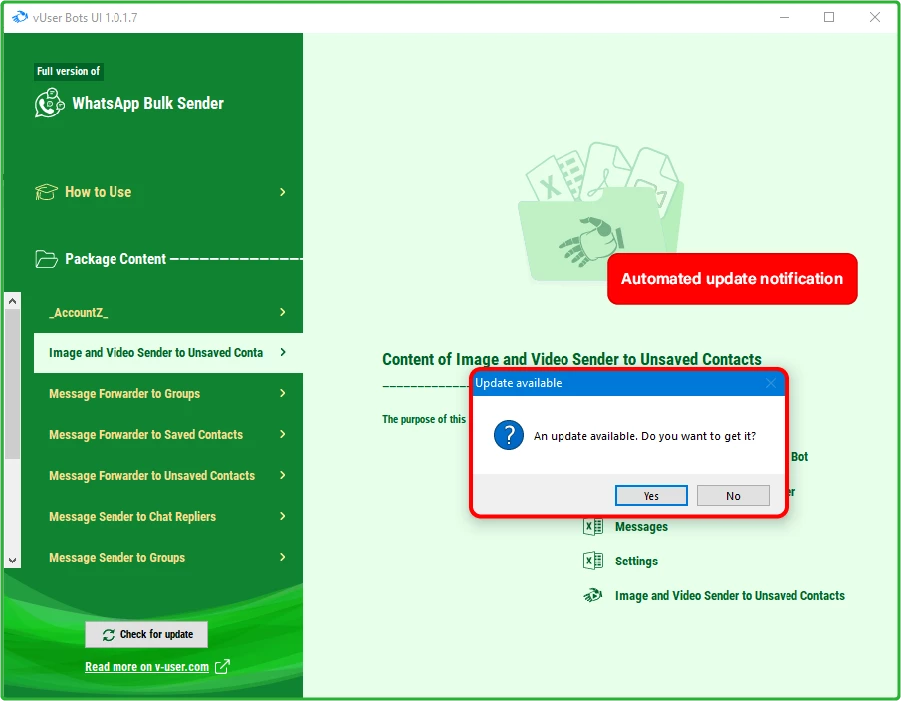Open Message Forwarder to Saved Contacts item
This screenshot has width=901, height=701.
tap(168, 434)
